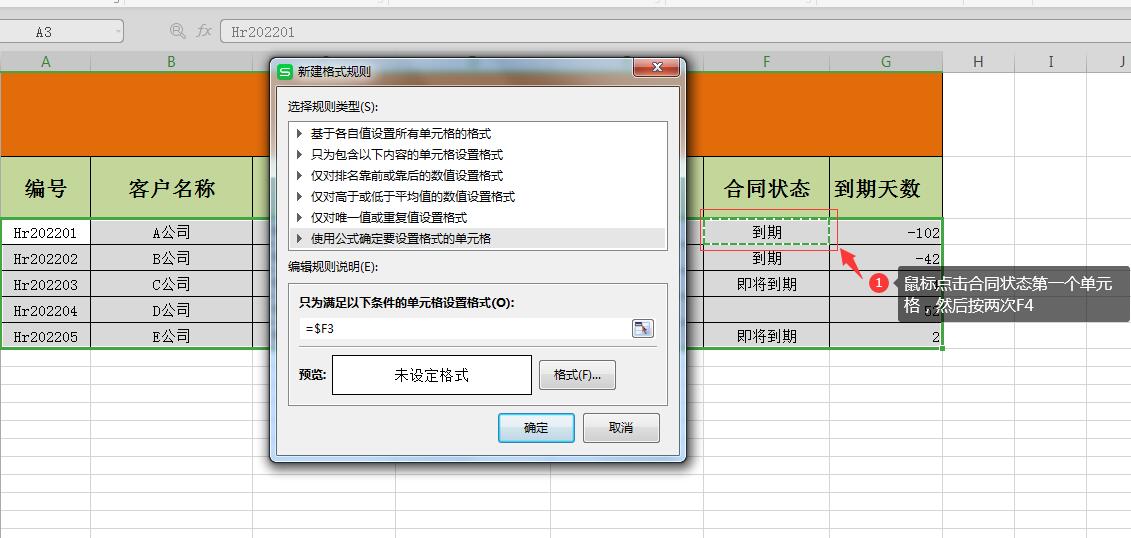Open the Name Box dropdown arrow

pyautogui.click(x=118, y=31)
